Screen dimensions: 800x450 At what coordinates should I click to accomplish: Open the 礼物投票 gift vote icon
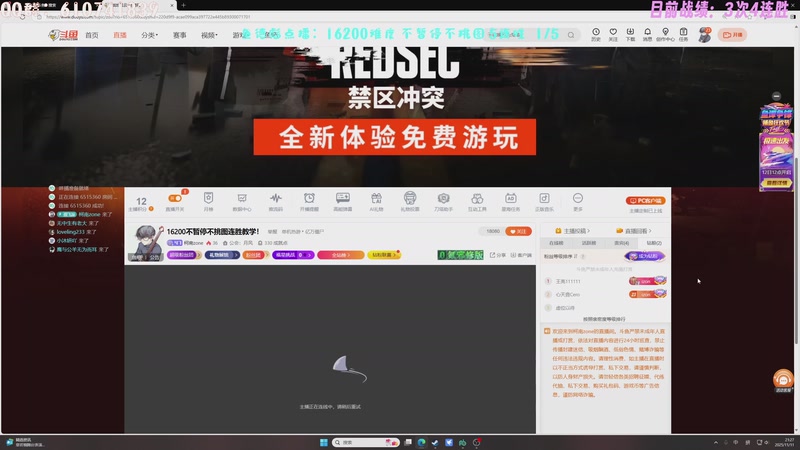point(410,202)
